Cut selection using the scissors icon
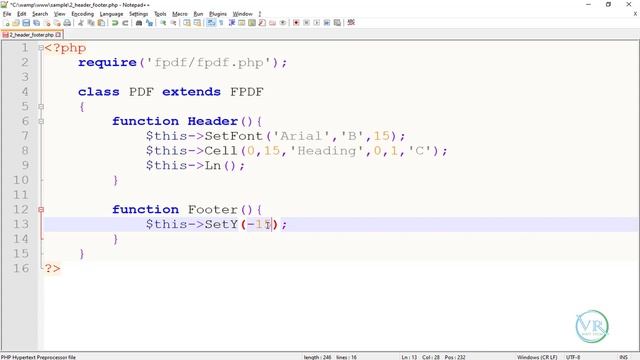640x360 pixels. (80, 23)
